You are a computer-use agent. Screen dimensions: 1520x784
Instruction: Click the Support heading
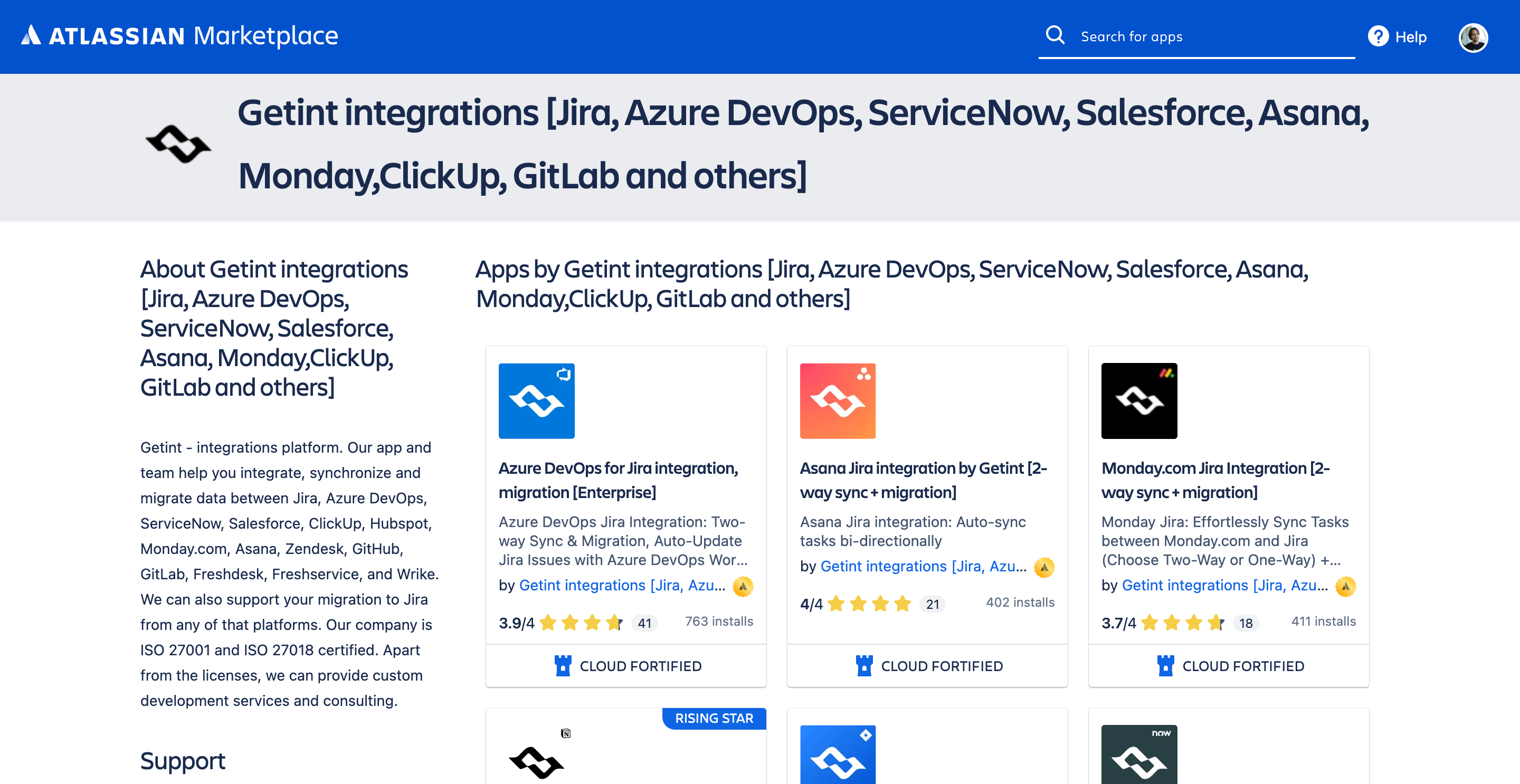point(182,762)
